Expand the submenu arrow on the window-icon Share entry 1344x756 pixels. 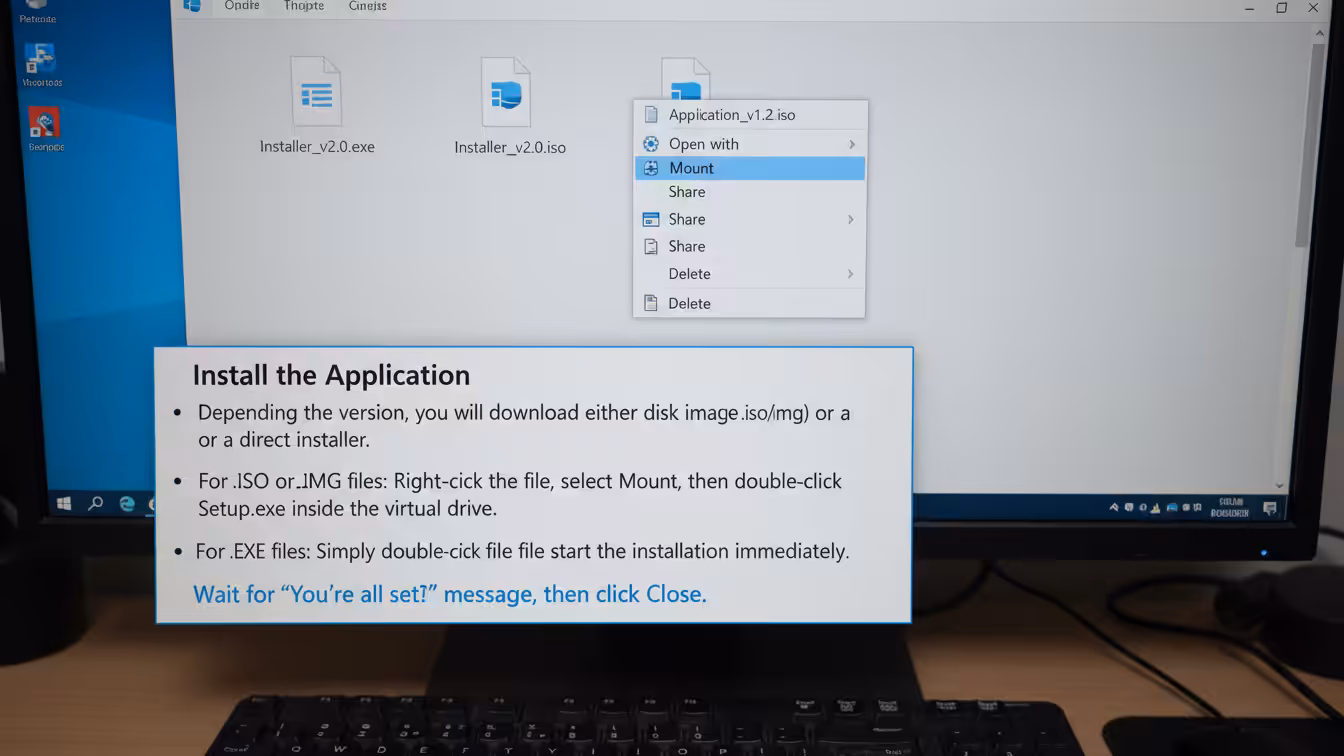(x=851, y=219)
